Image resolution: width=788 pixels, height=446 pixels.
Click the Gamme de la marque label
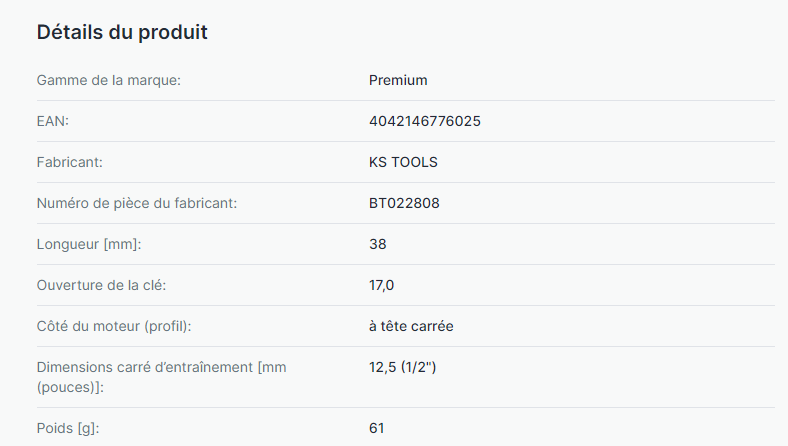pos(109,80)
